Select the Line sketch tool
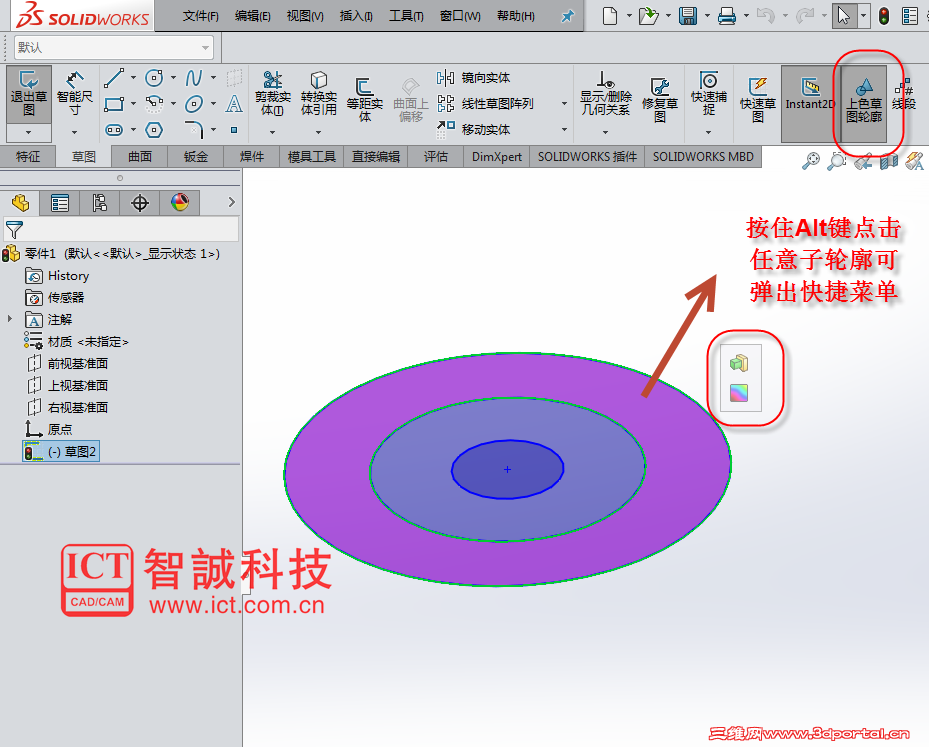 114,78
